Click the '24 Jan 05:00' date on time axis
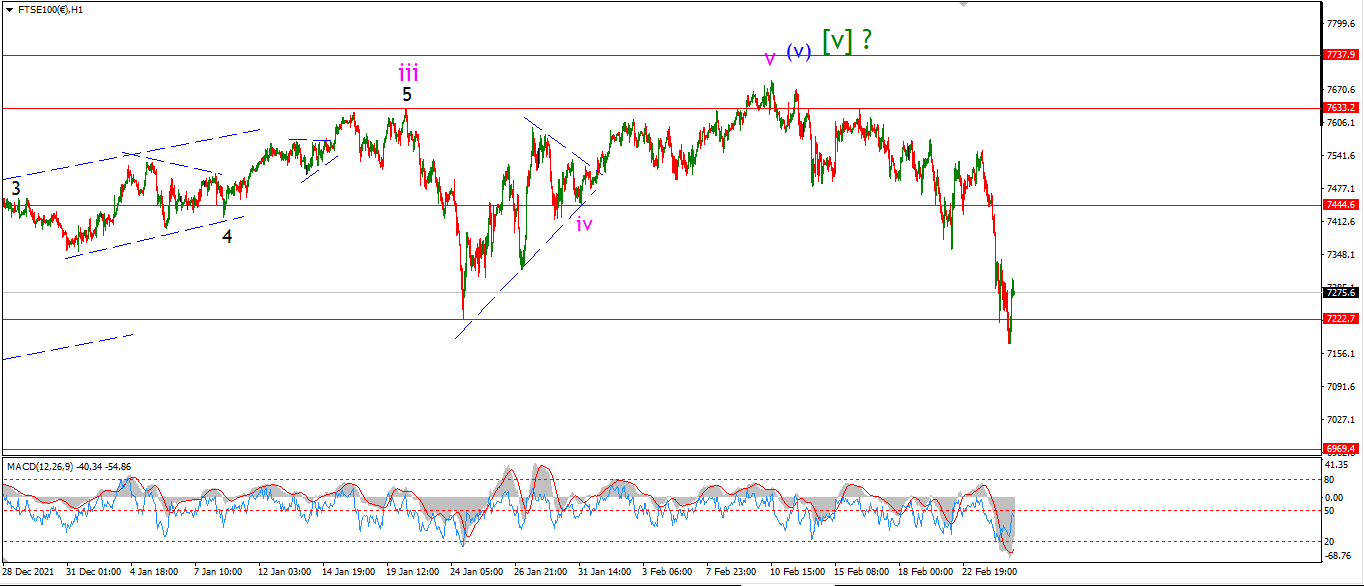 (x=475, y=572)
